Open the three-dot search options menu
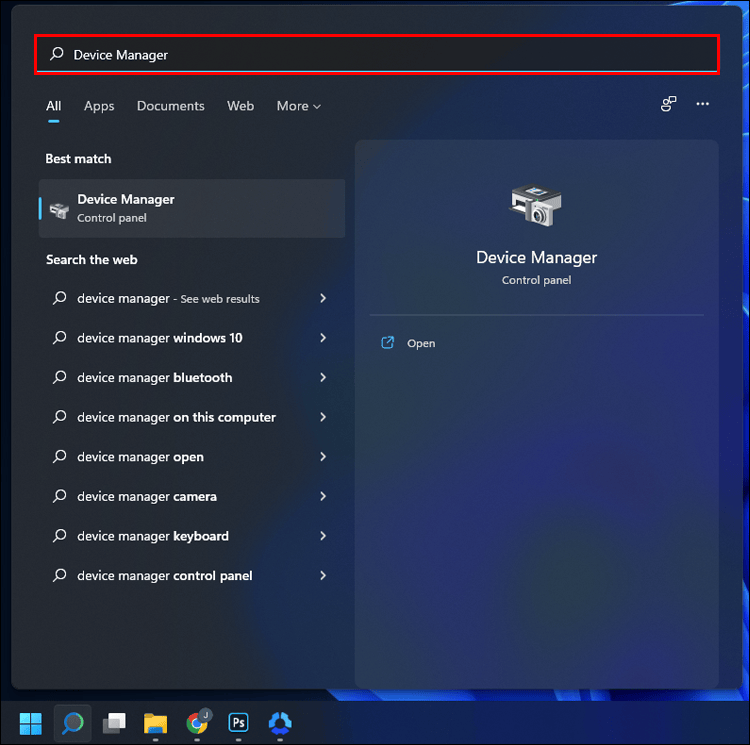The image size is (750, 745). click(x=702, y=104)
